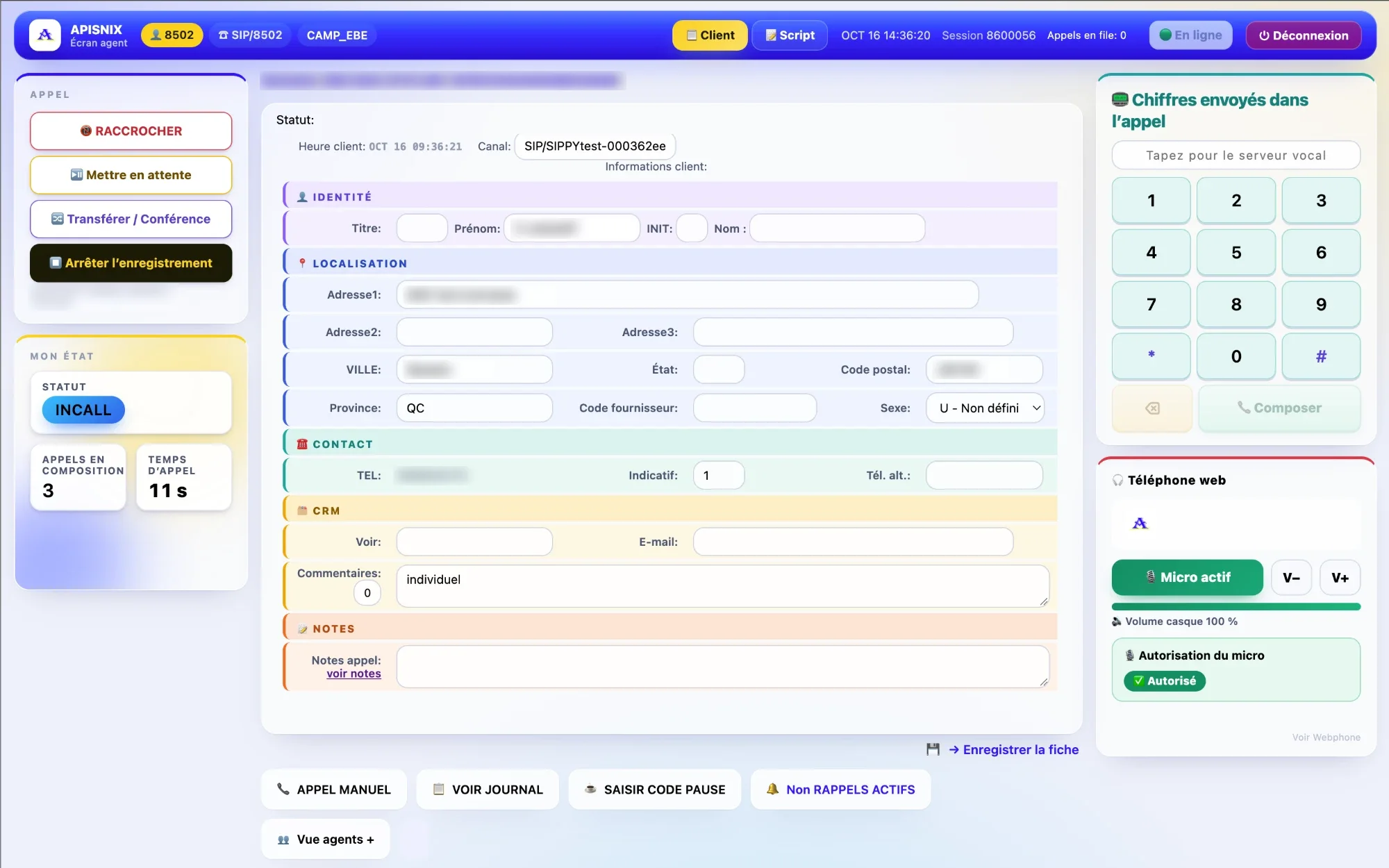Hang up with the RACCROCHER button
This screenshot has width=1389, height=868.
131,131
